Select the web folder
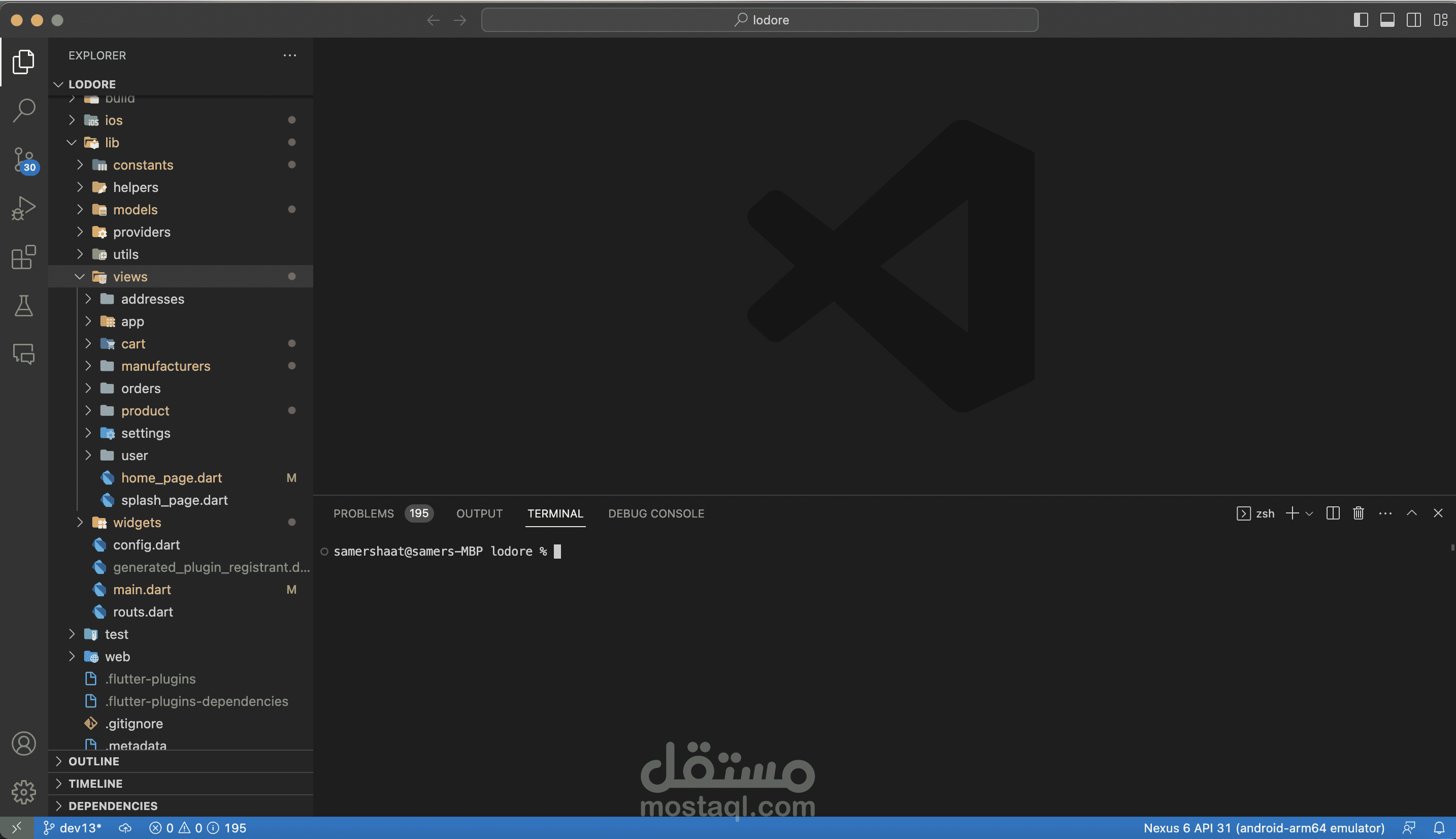Image resolution: width=1456 pixels, height=839 pixels. pos(181,657)
